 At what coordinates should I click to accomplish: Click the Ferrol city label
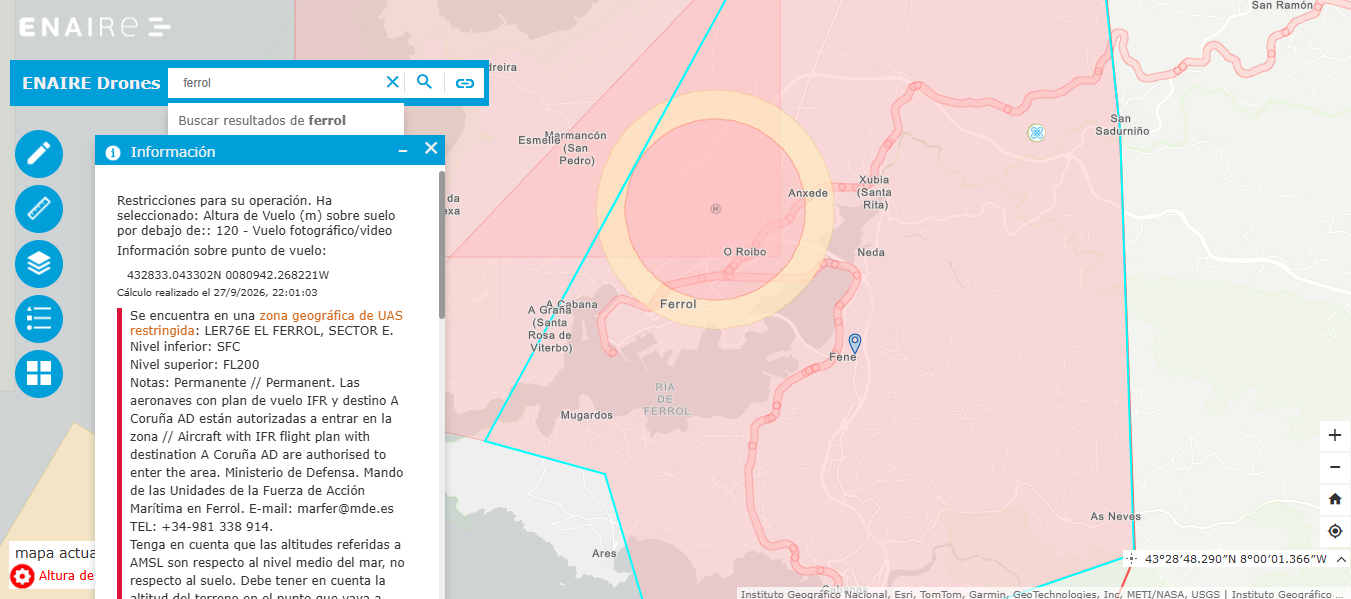point(678,304)
